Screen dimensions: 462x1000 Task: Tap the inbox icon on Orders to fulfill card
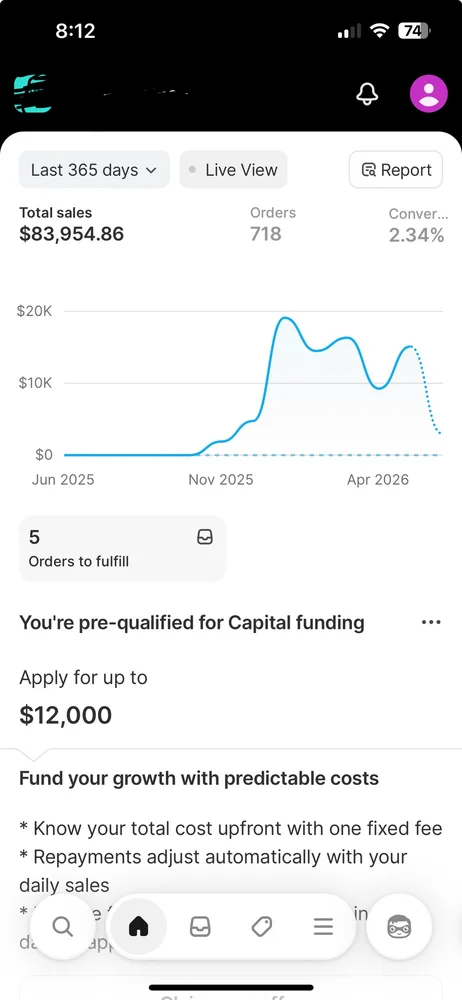coord(205,538)
